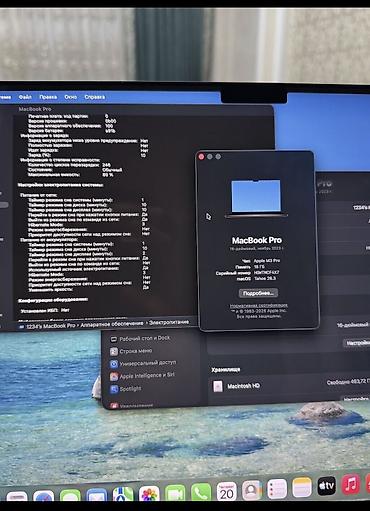Launch Apple TV from the Dock

tap(327, 485)
